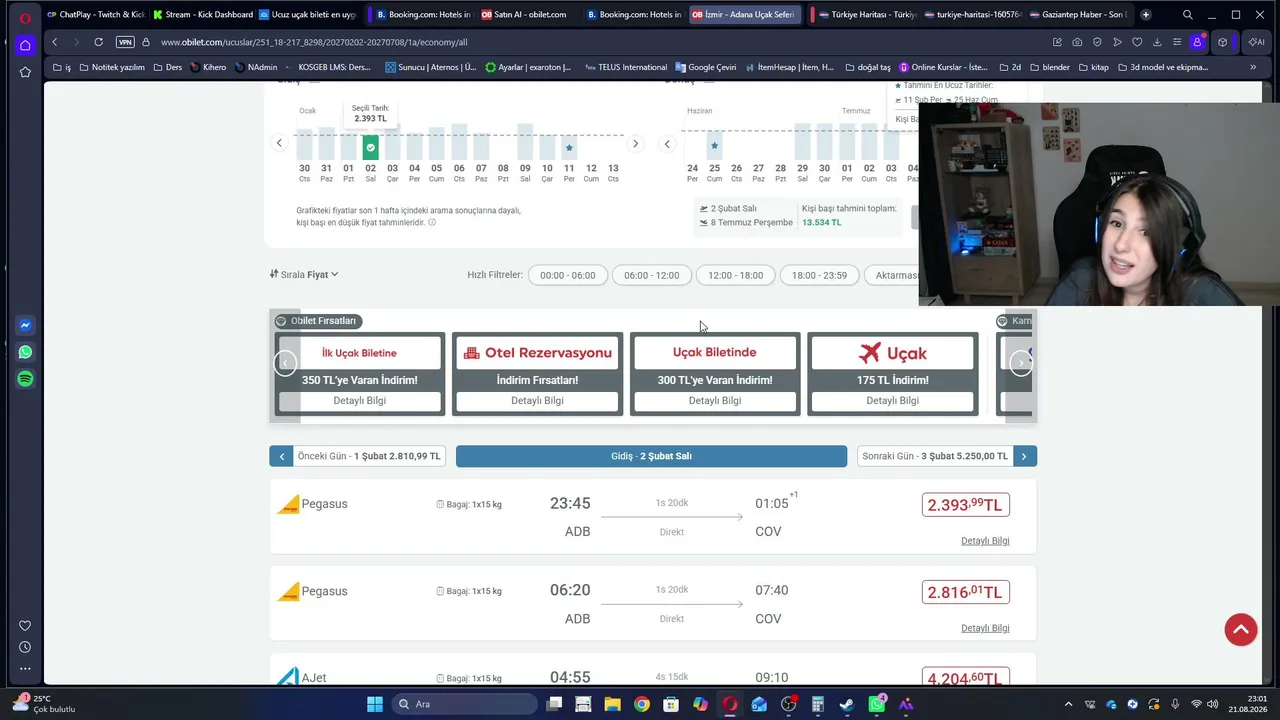Switch to the Ucuz uçak bileti tab
The image size is (1280, 720).
point(308,15)
